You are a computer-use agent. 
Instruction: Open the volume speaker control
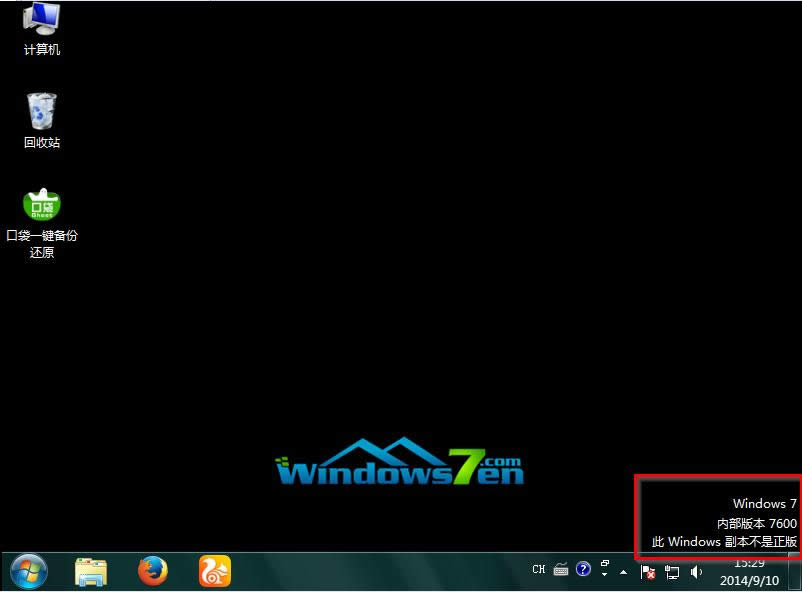tap(696, 572)
